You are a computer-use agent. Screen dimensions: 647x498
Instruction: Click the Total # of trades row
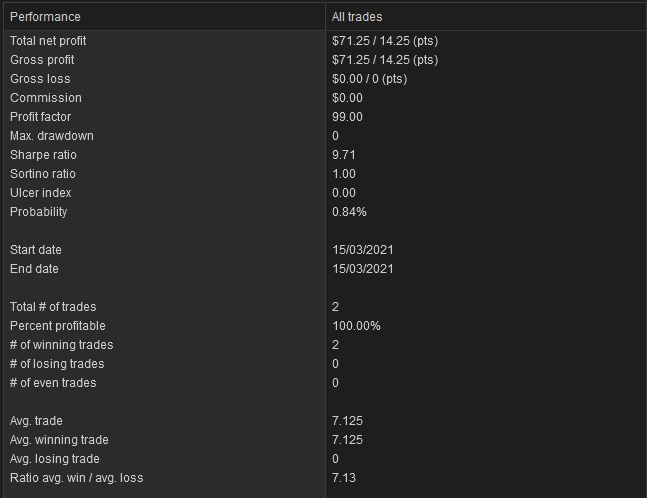click(325, 307)
